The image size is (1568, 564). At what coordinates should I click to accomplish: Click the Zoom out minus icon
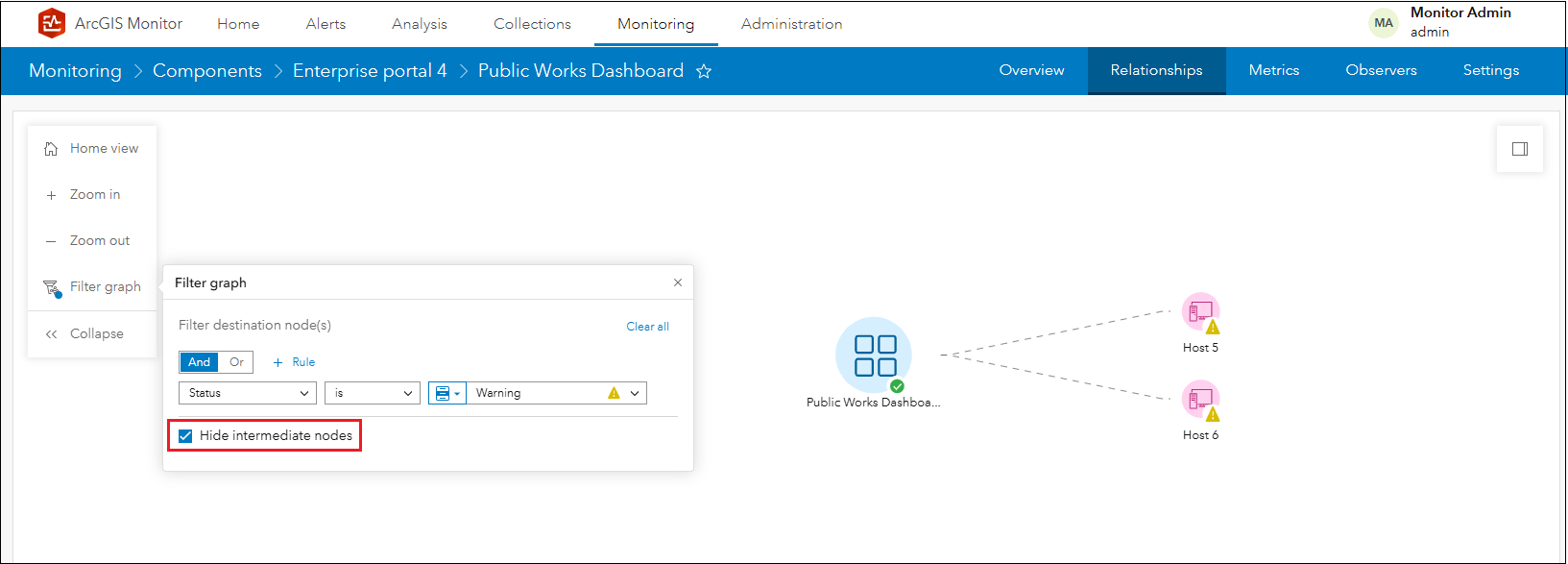coord(51,241)
